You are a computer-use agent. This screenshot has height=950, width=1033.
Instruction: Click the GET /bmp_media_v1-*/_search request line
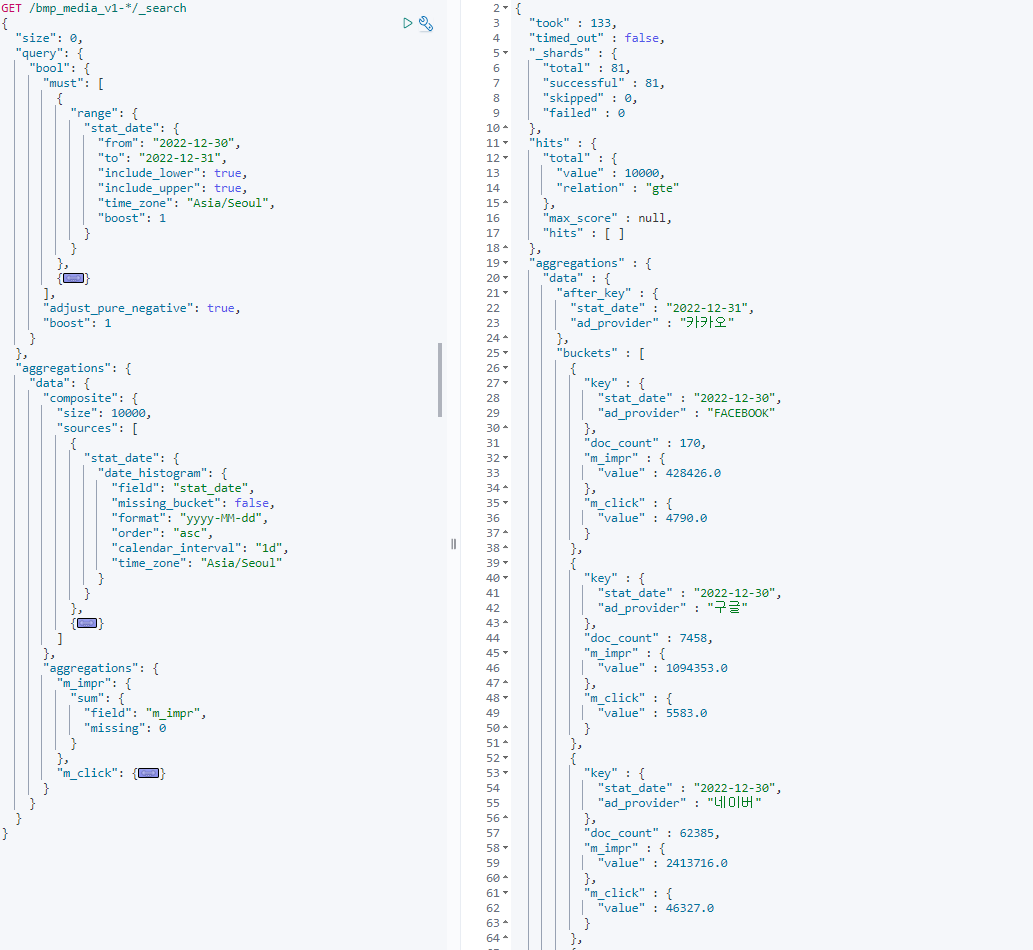pyautogui.click(x=94, y=8)
